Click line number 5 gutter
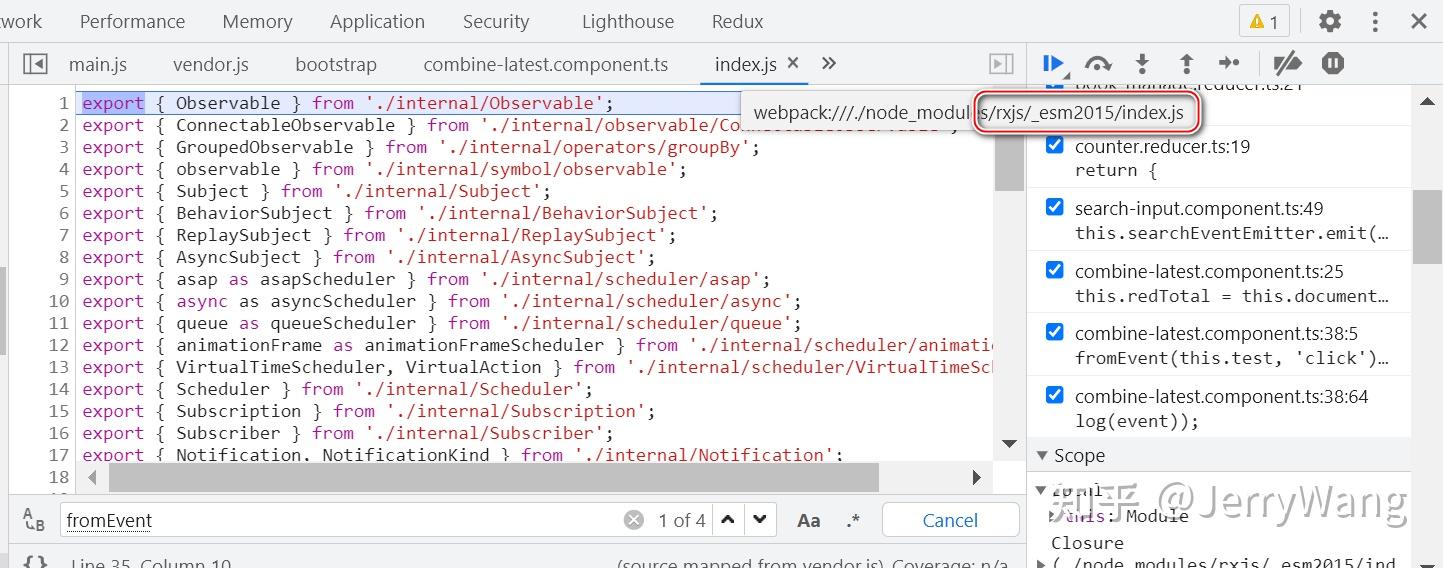This screenshot has width=1443, height=568. pos(62,191)
